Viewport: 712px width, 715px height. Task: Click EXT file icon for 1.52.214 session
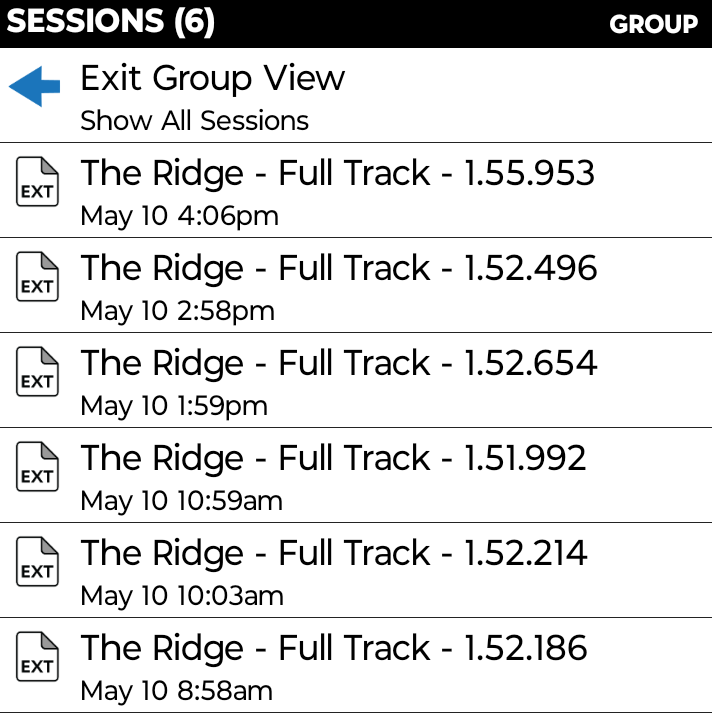[x=37, y=561]
